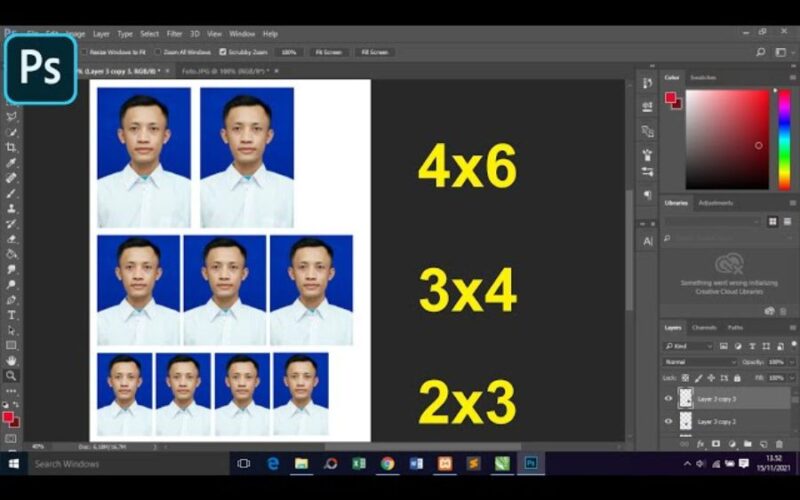Switch to the Swatches tab

click(x=703, y=78)
